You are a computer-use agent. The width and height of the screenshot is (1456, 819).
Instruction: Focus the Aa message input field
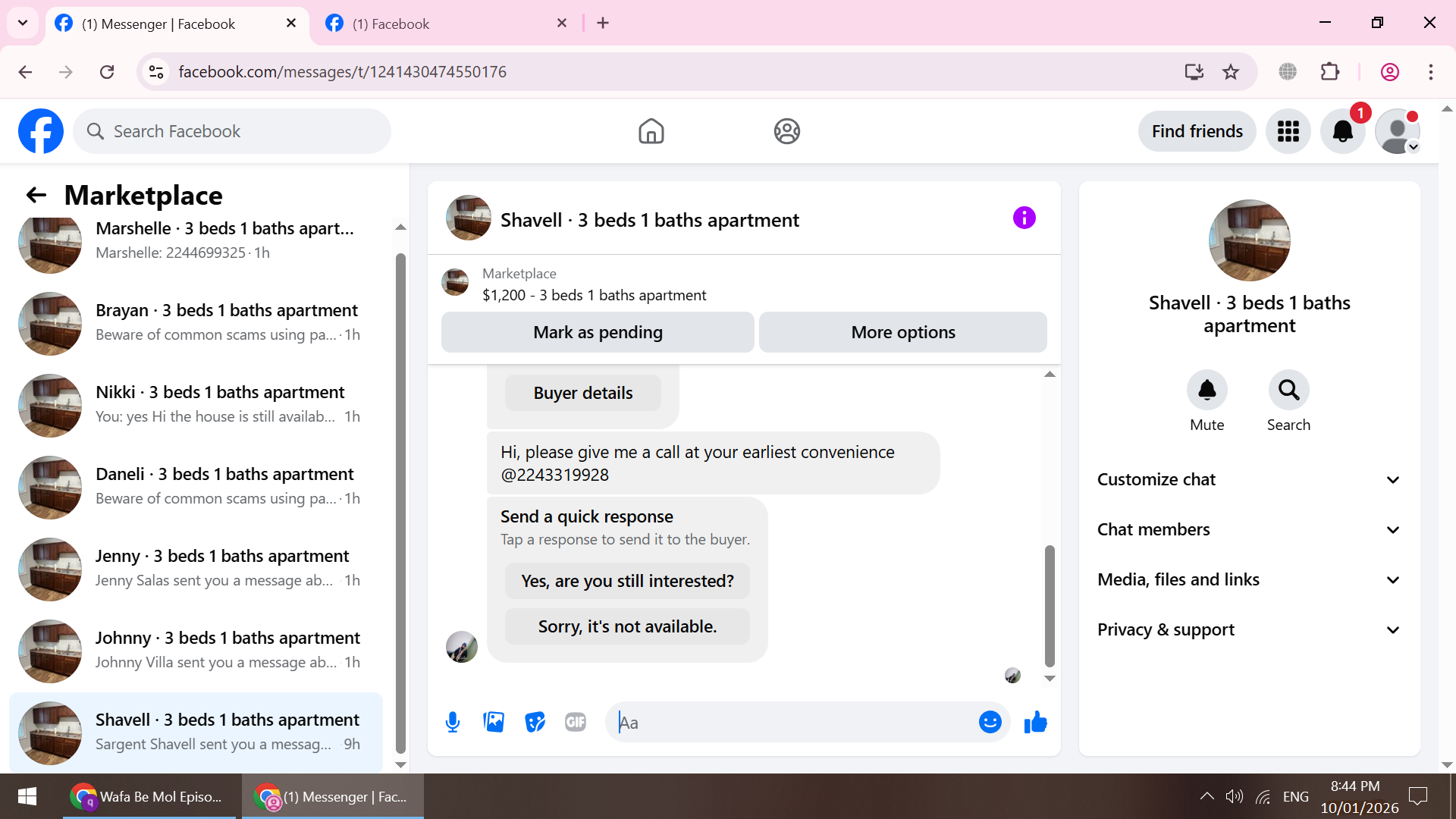tap(792, 723)
